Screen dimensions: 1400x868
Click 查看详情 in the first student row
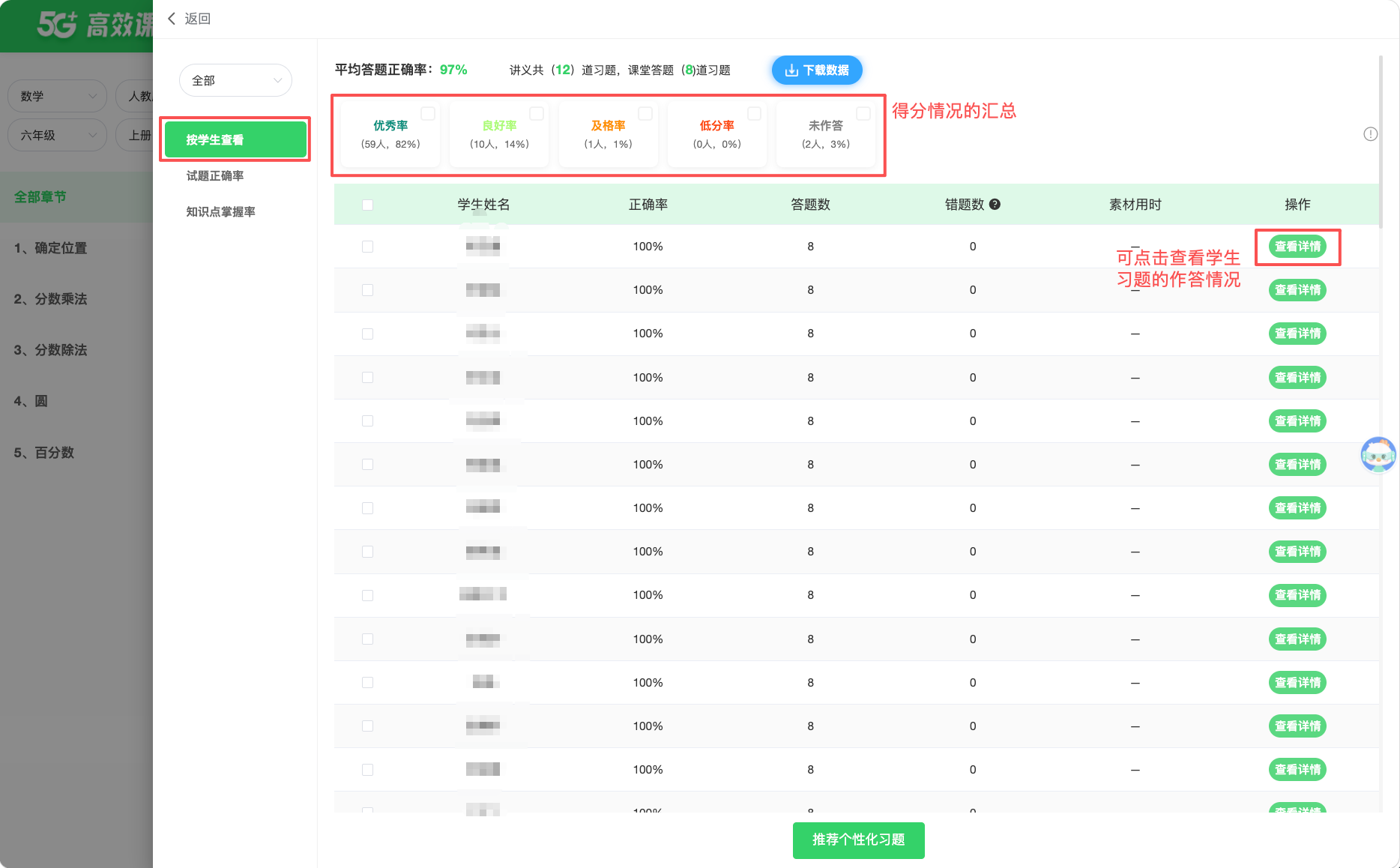[1297, 247]
